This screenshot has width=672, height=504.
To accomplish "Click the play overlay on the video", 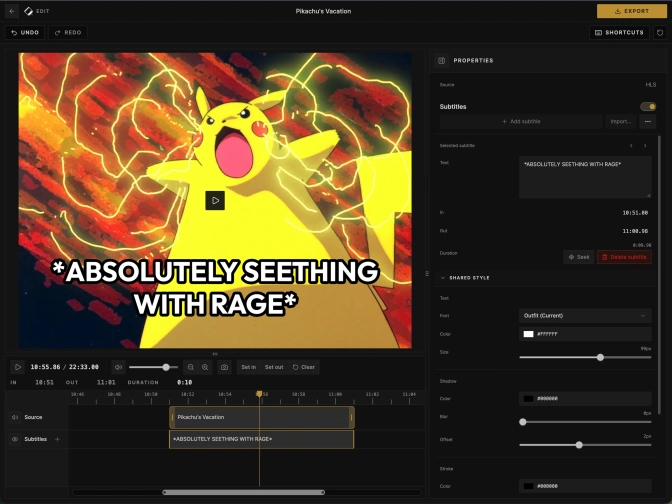I will click(215, 201).
